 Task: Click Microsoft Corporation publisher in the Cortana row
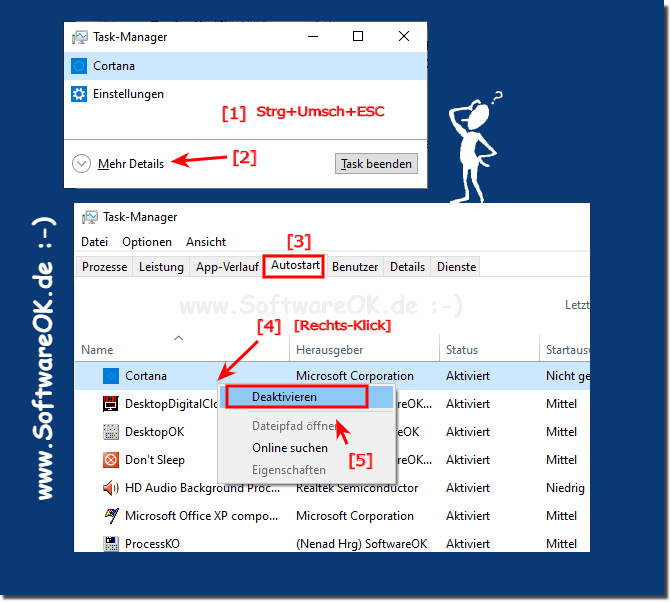point(355,376)
